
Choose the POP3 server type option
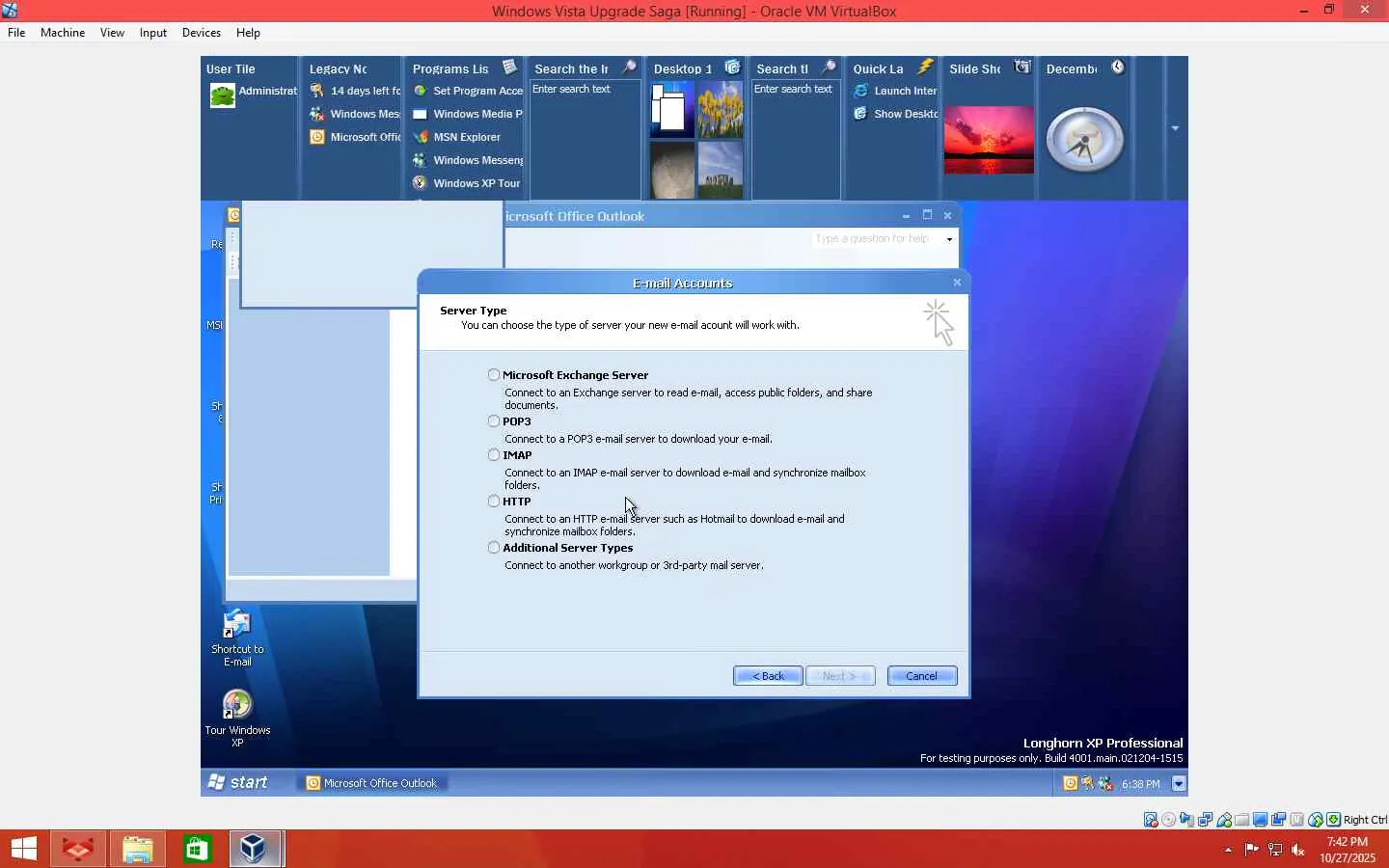point(494,421)
